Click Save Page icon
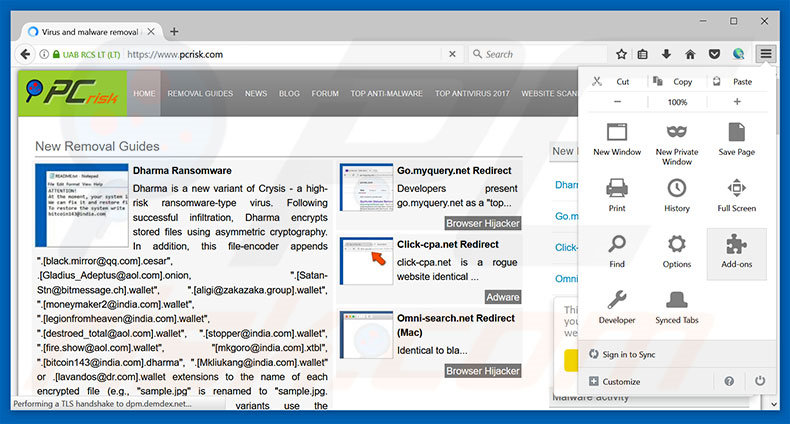Screen dimensions: 790x424 pyautogui.click(x=736, y=132)
